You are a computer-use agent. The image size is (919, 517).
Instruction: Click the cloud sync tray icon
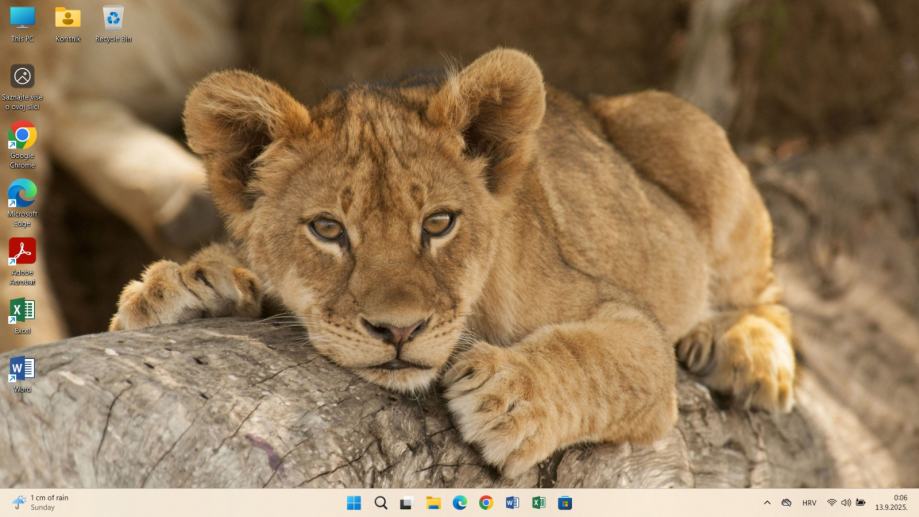coord(787,503)
